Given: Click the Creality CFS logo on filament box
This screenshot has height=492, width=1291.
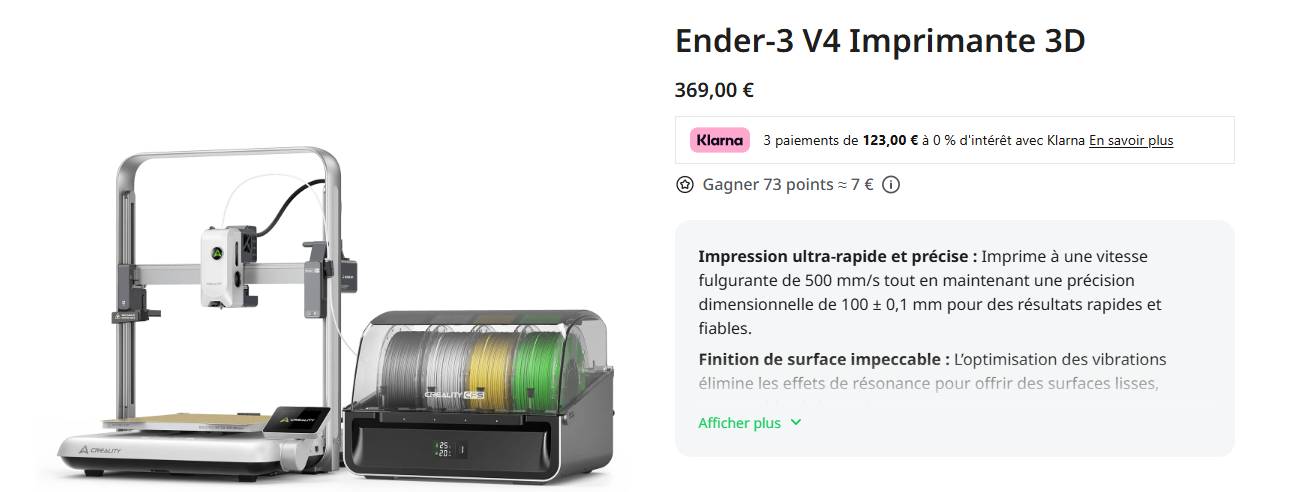Looking at the screenshot, I should pyautogui.click(x=456, y=394).
